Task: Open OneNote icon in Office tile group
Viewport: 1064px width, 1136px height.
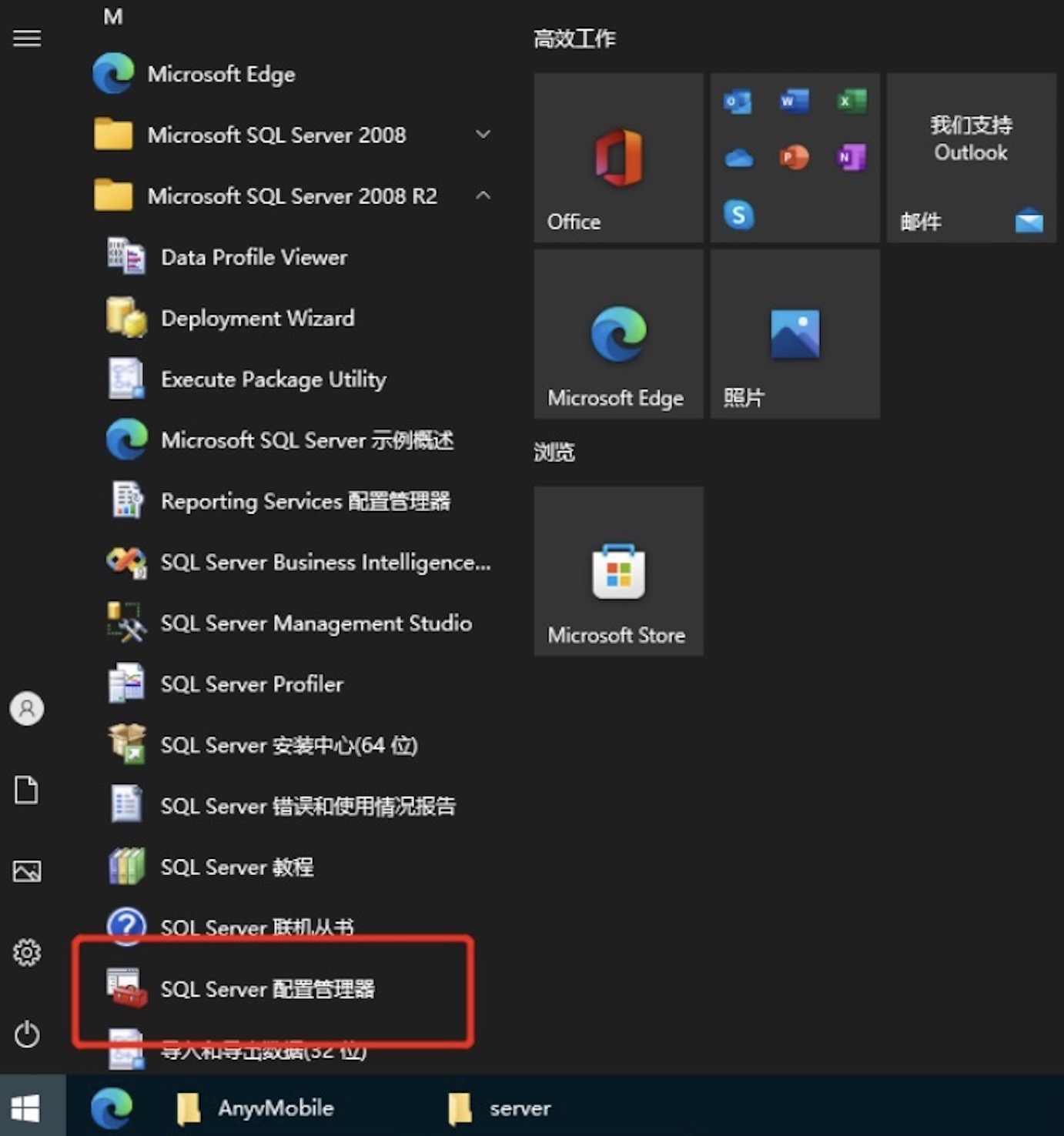Action: point(852,158)
